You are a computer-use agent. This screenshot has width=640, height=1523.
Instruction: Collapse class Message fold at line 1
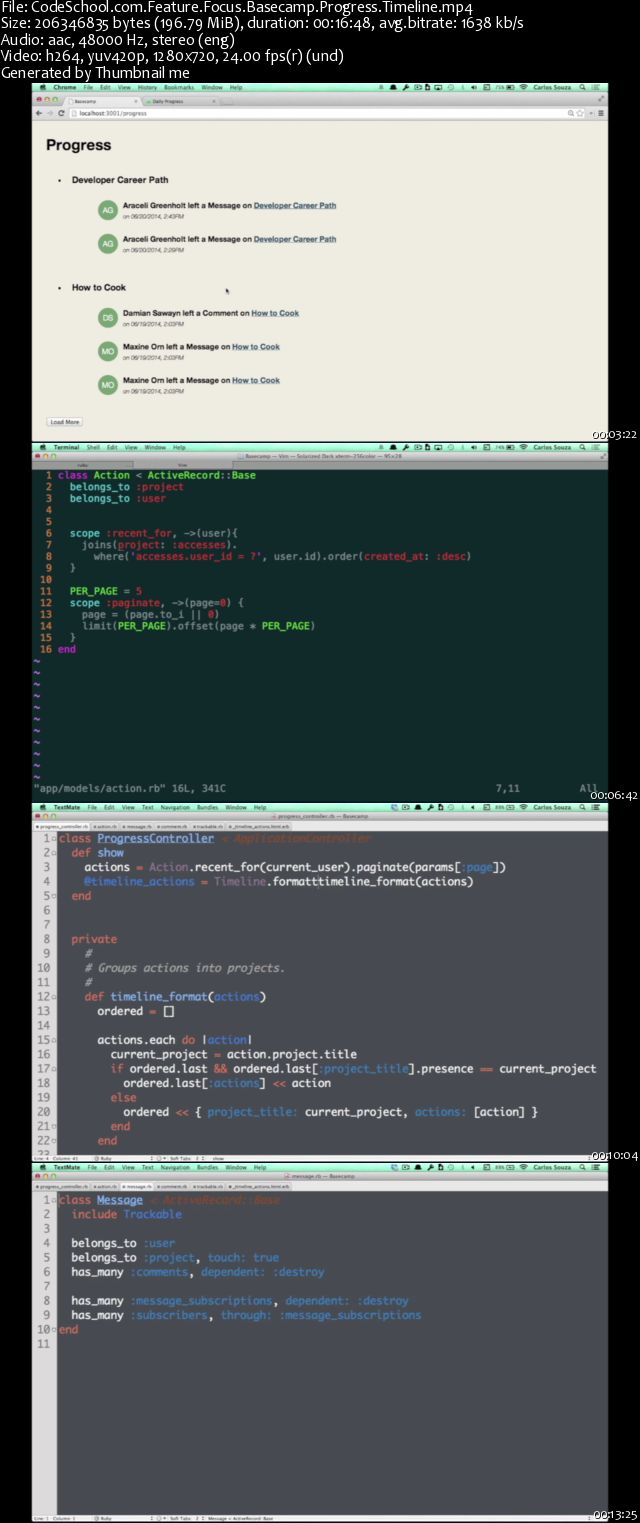click(x=54, y=1200)
